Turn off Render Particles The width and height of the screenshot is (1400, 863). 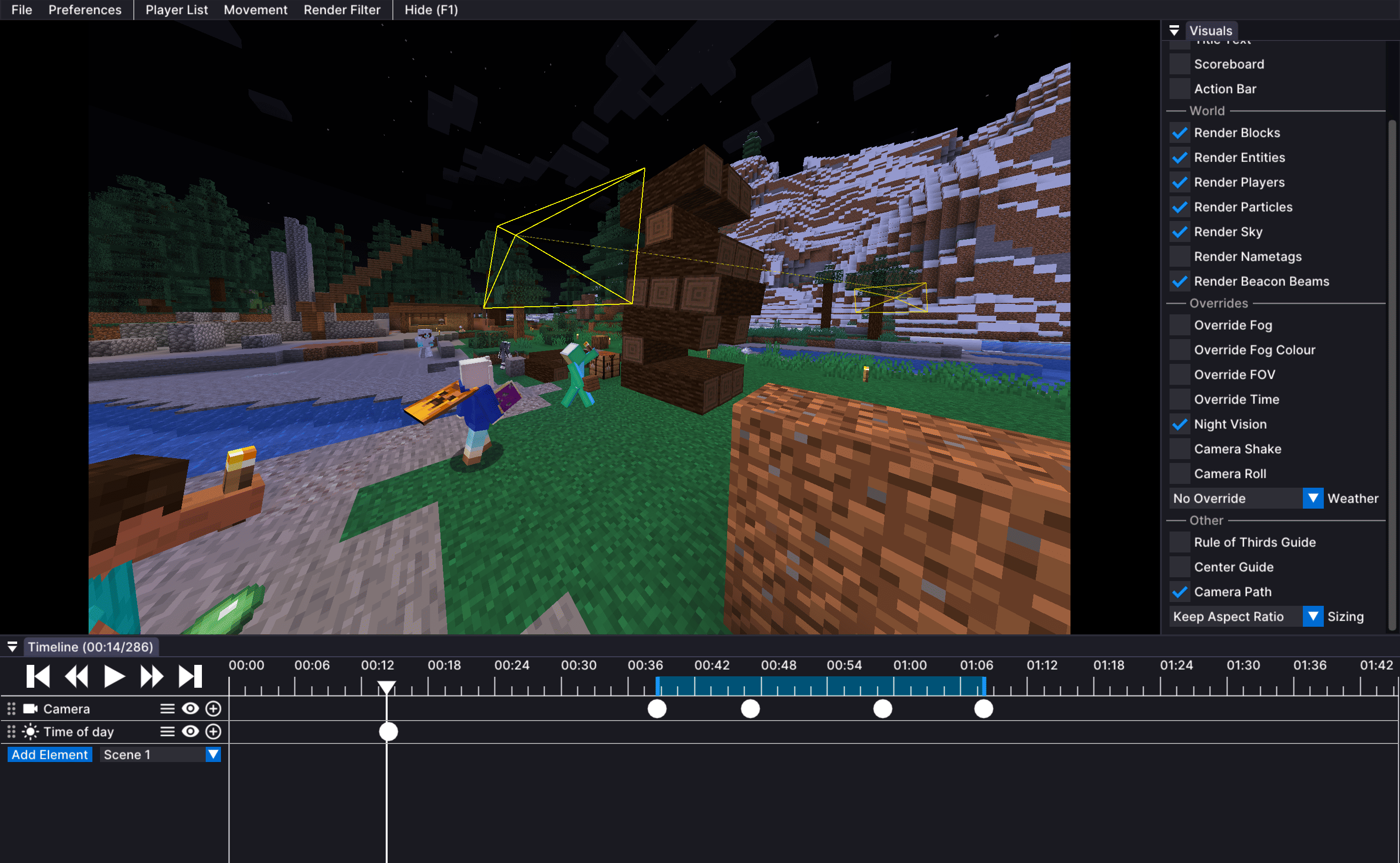click(x=1179, y=207)
